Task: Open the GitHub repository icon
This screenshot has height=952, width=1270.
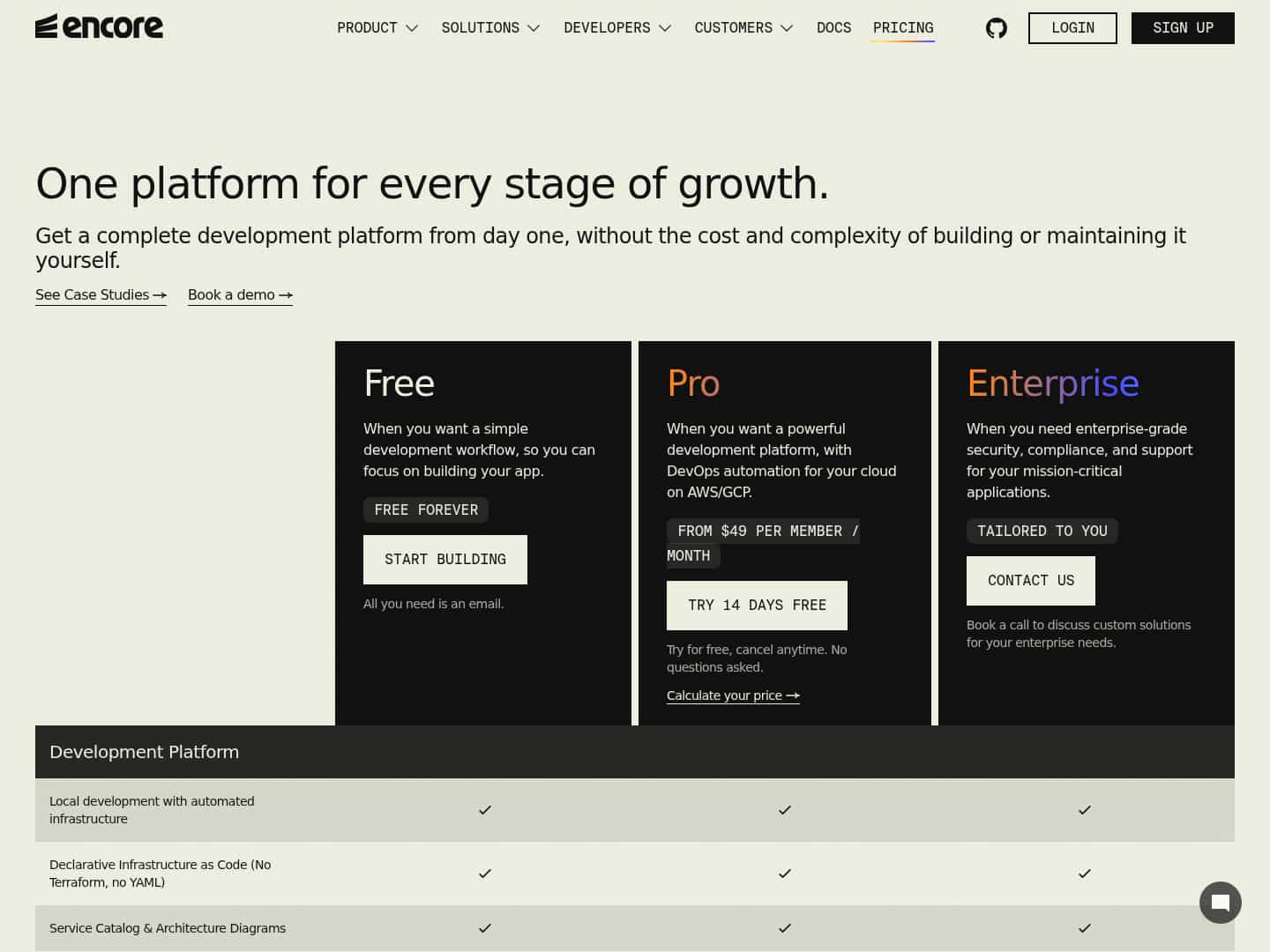Action: pyautogui.click(x=997, y=28)
